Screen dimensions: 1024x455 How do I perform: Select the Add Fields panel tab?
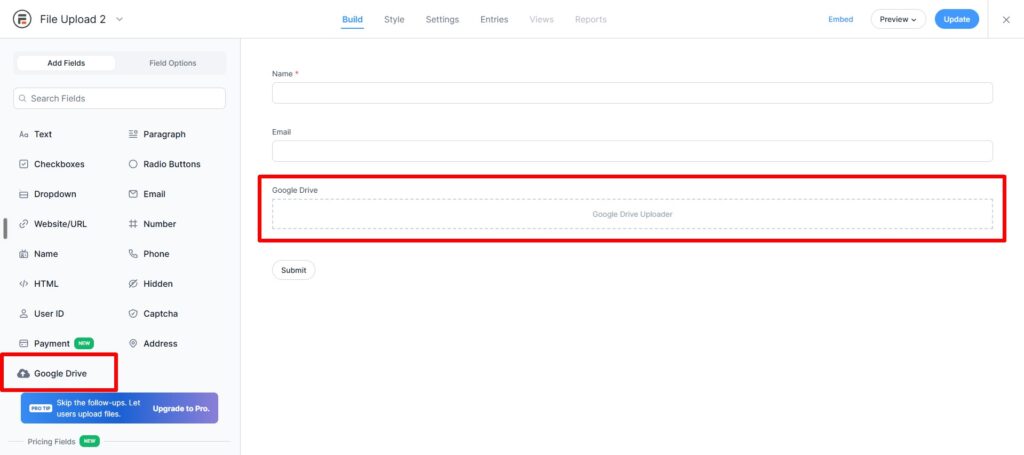click(66, 63)
